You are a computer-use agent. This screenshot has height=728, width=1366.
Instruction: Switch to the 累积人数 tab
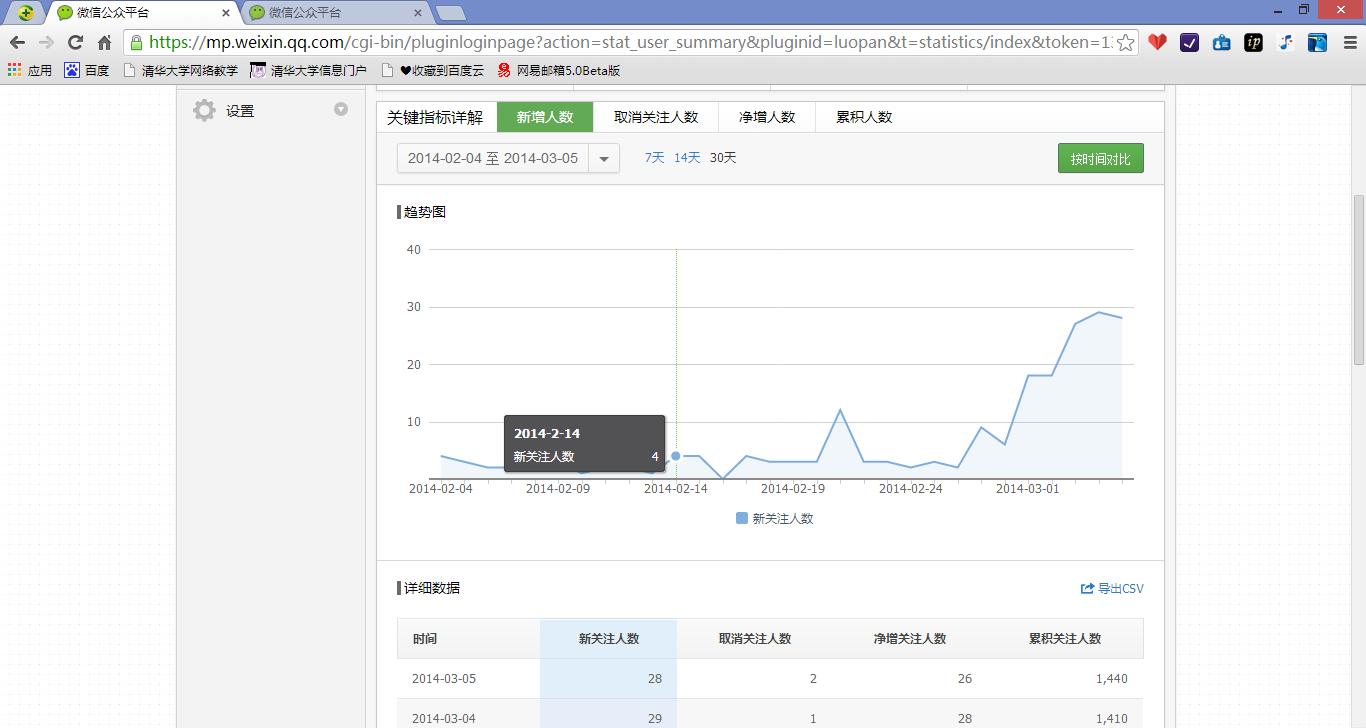pos(862,117)
